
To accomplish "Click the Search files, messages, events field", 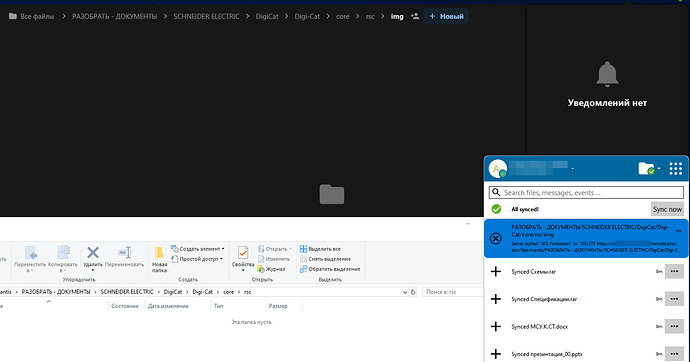I will [x=586, y=193].
